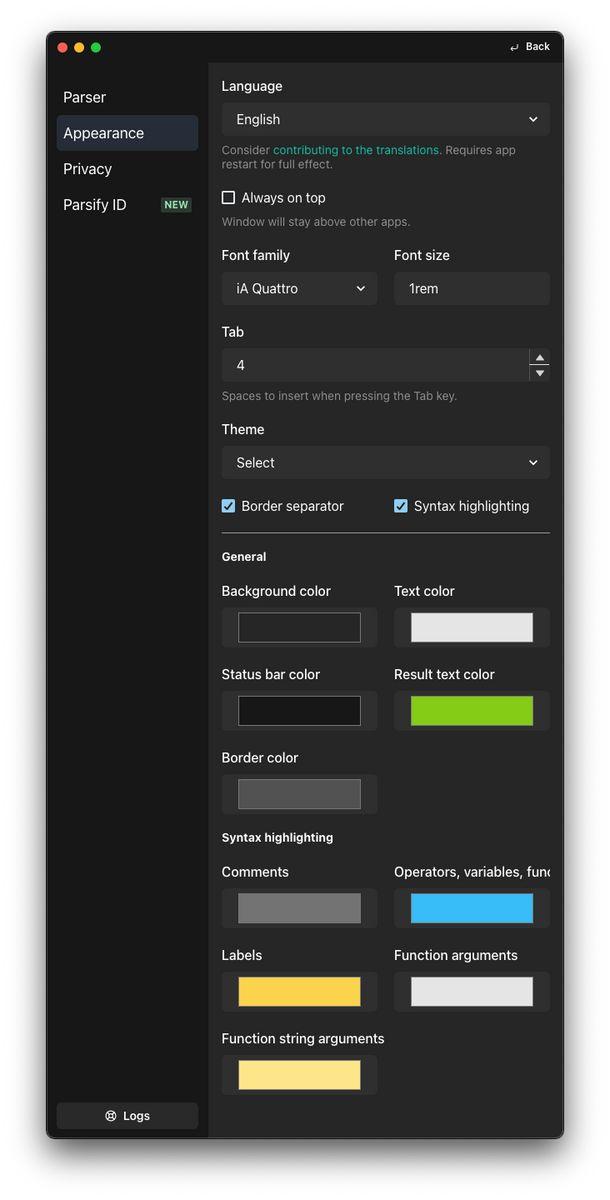The image size is (610, 1200).
Task: Click the Font size input field
Action: pyautogui.click(x=471, y=289)
